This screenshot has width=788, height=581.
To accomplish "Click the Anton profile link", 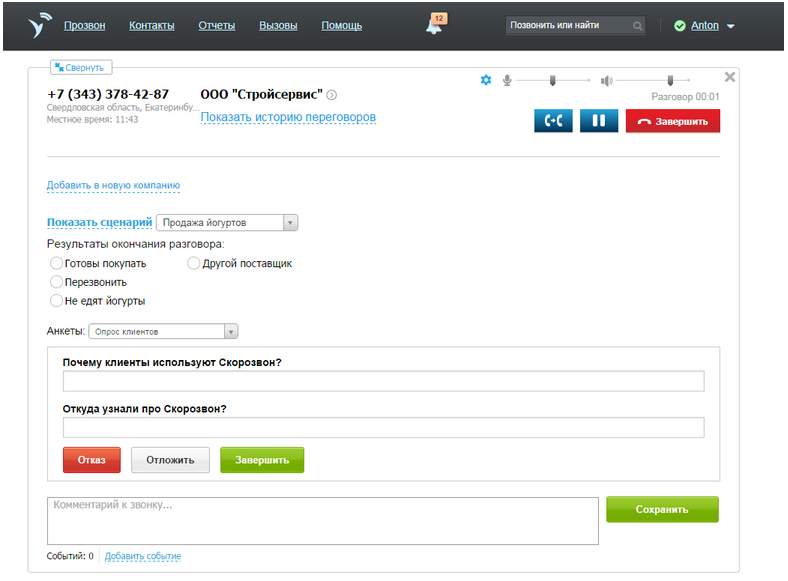I will point(705,25).
